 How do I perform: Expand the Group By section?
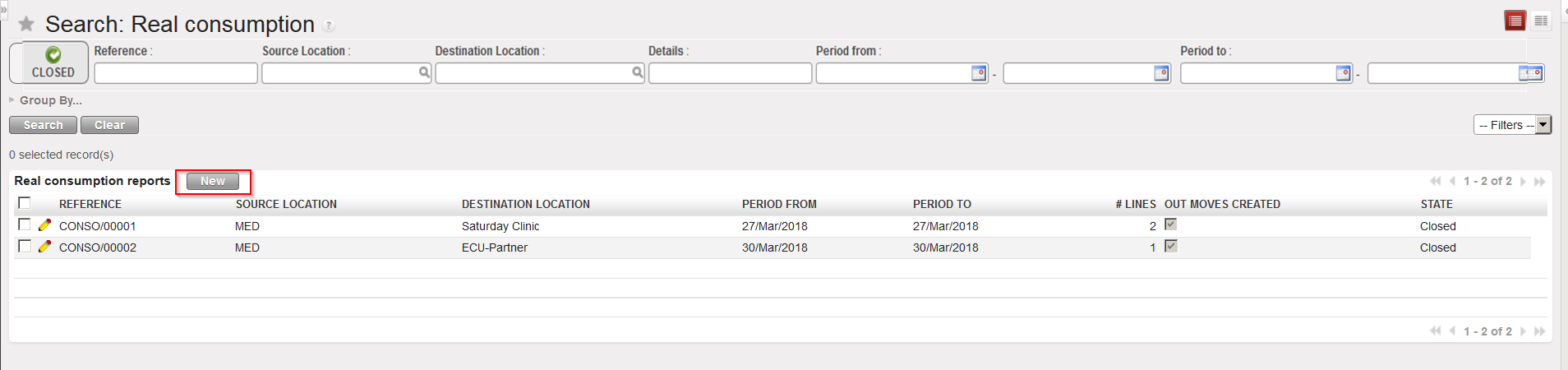[x=49, y=100]
